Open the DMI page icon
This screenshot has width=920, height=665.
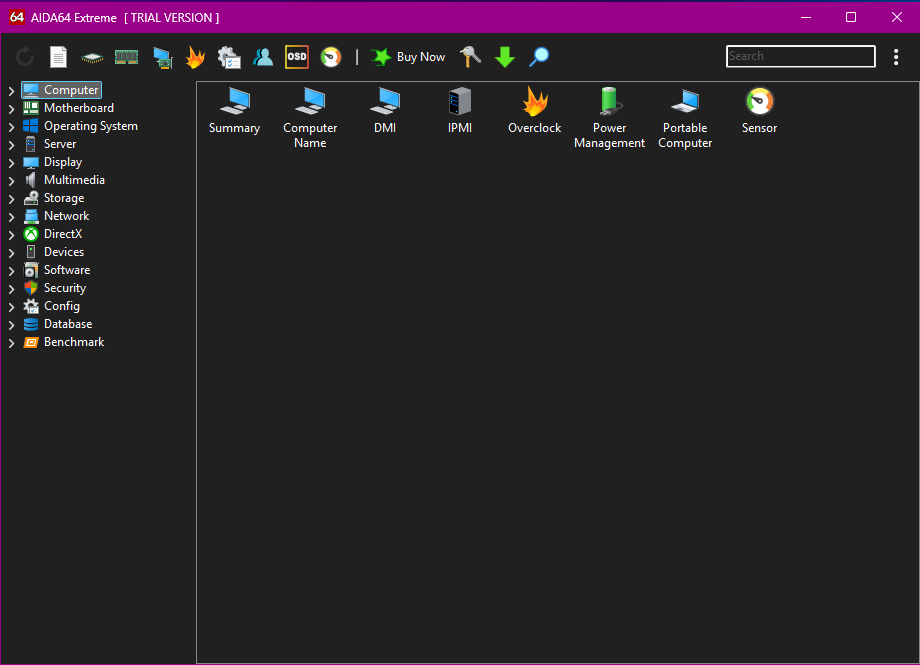pyautogui.click(x=385, y=111)
